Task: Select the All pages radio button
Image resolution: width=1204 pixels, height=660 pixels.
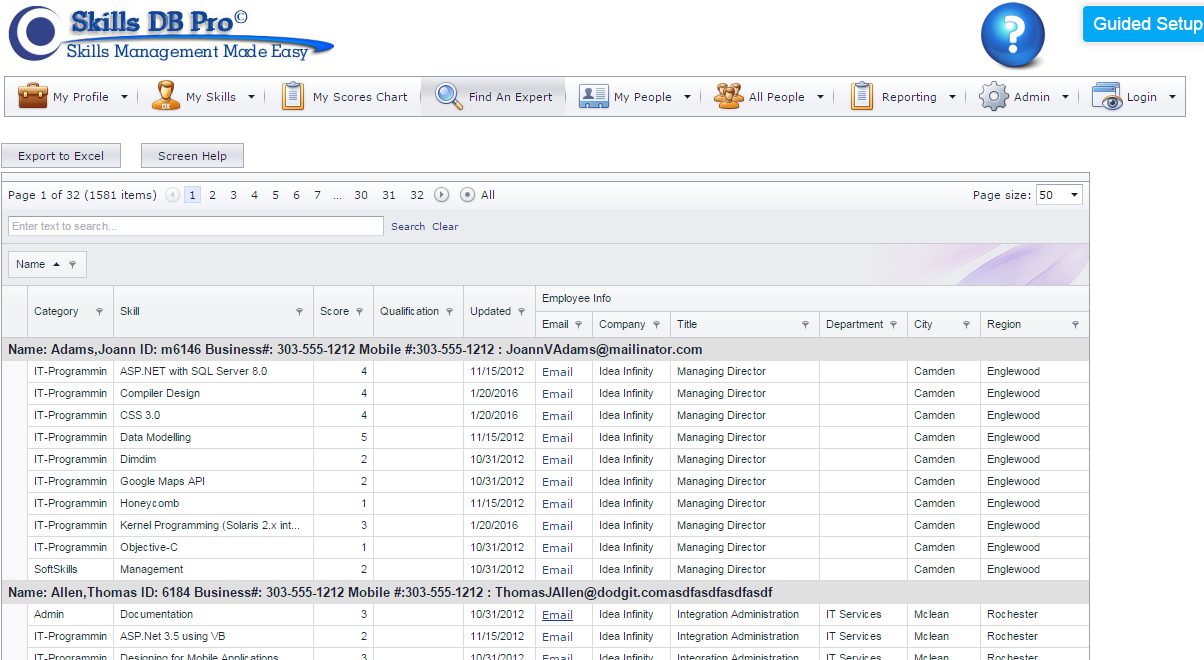Action: (467, 195)
